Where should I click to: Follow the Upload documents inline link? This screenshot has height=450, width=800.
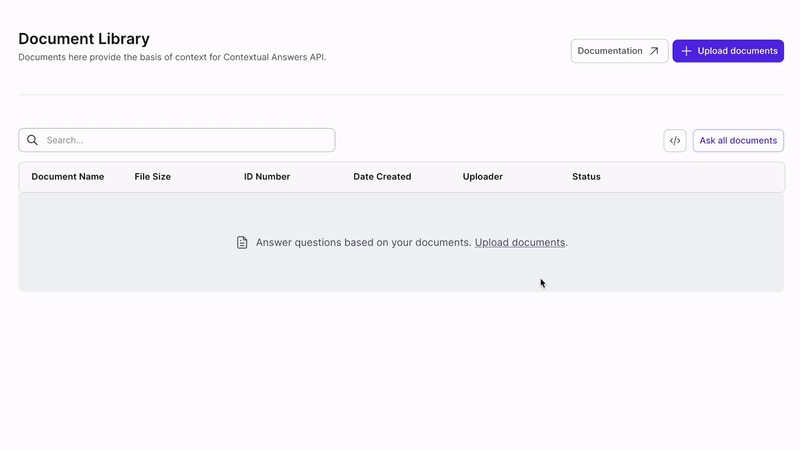point(520,242)
